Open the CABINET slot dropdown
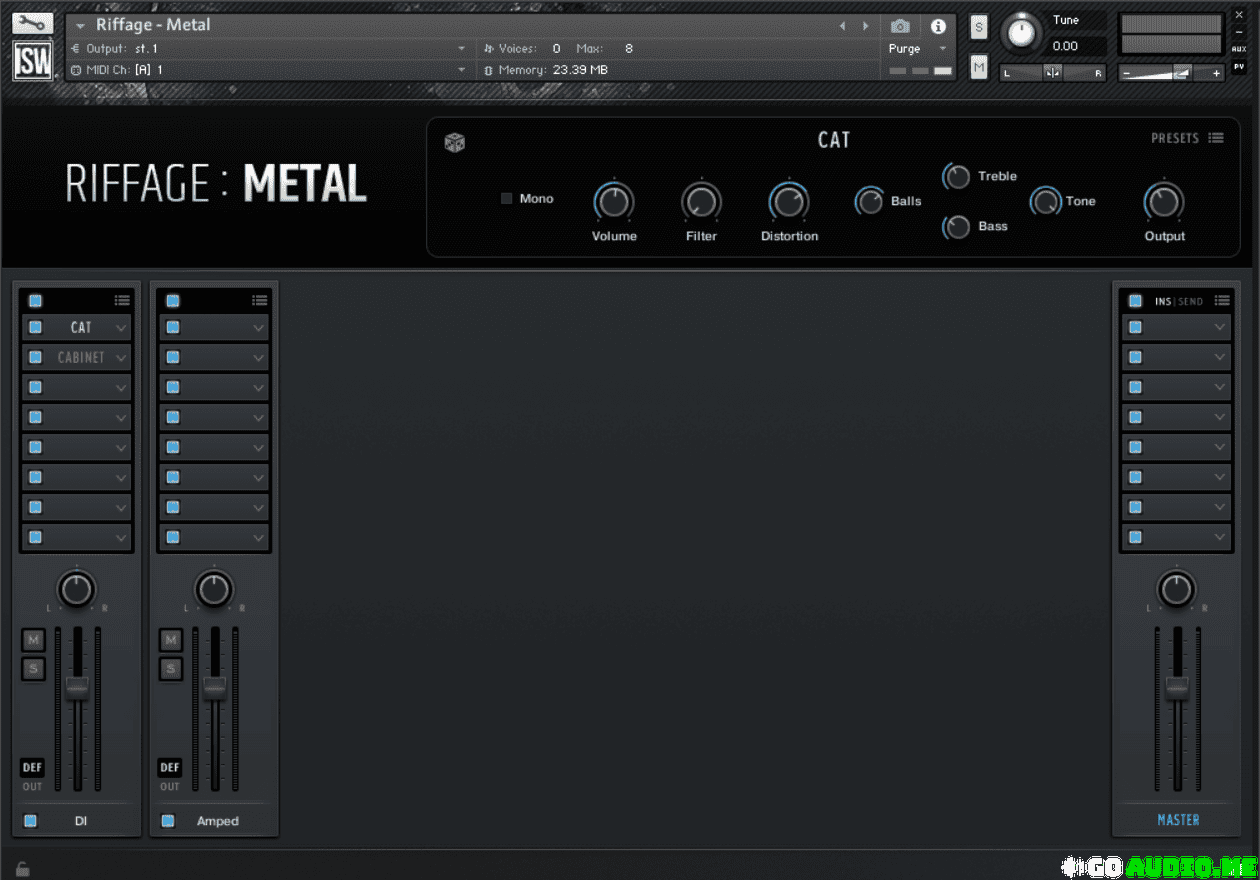Screen dimensions: 1260x880 (121, 358)
